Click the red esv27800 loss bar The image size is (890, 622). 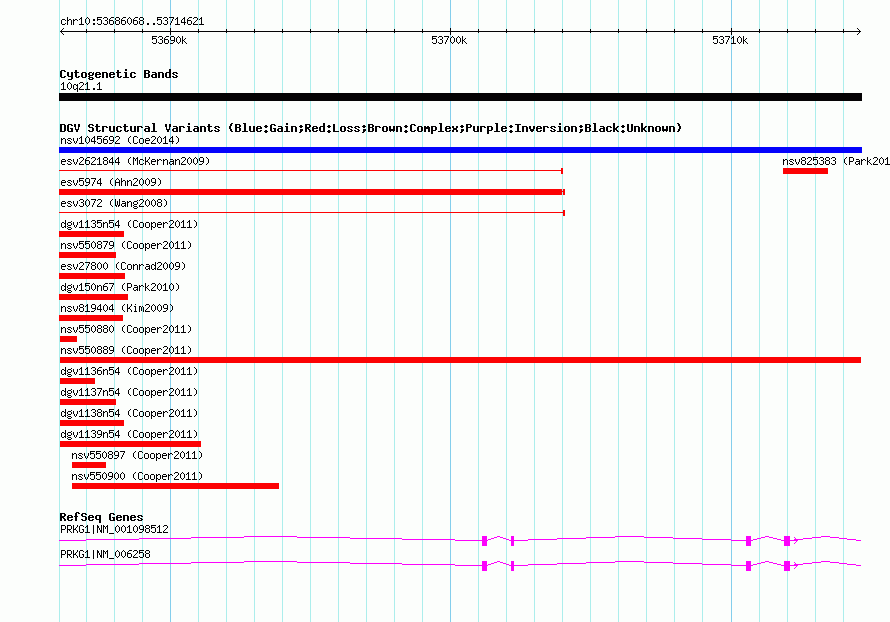pos(92,276)
